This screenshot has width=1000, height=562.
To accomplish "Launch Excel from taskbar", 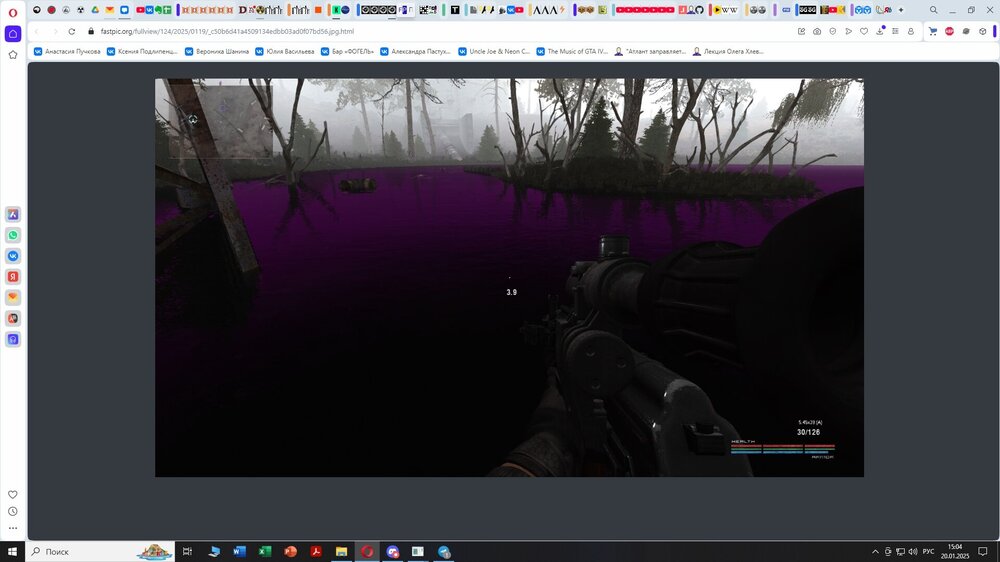I will pyautogui.click(x=265, y=551).
